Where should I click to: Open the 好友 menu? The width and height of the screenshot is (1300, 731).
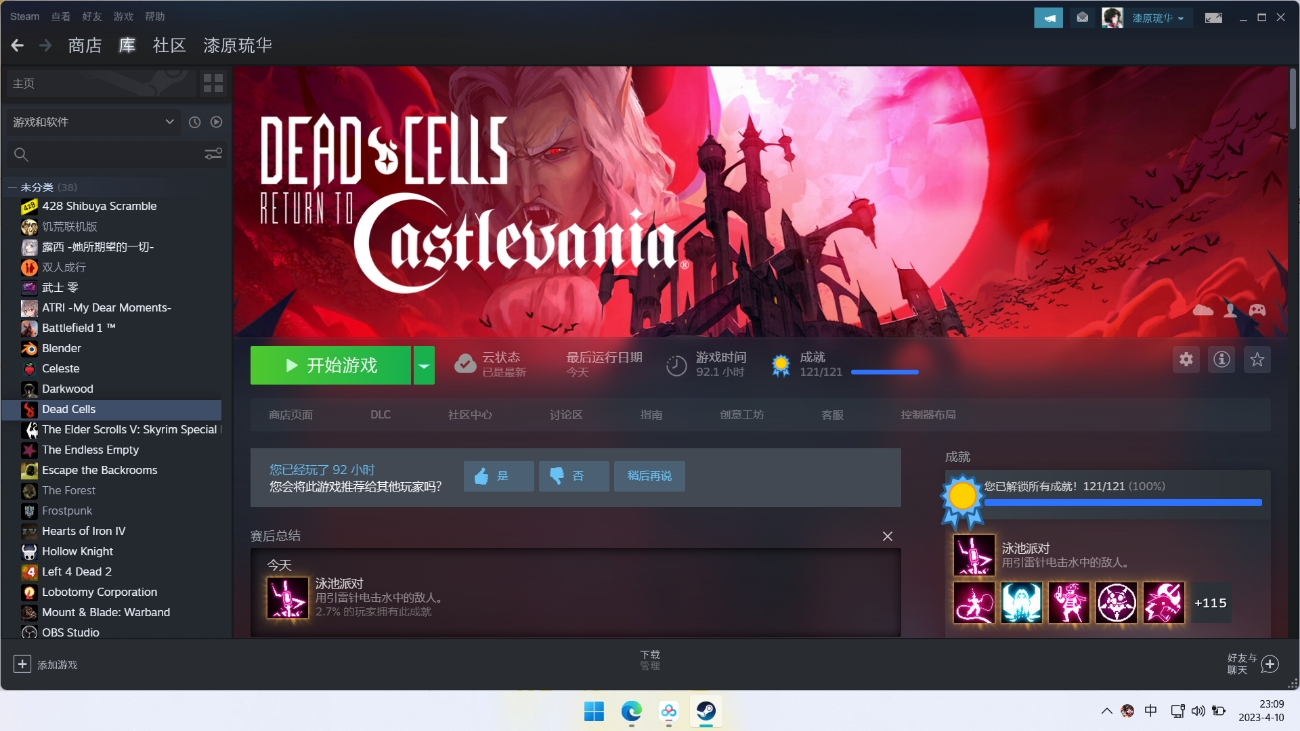pos(92,16)
